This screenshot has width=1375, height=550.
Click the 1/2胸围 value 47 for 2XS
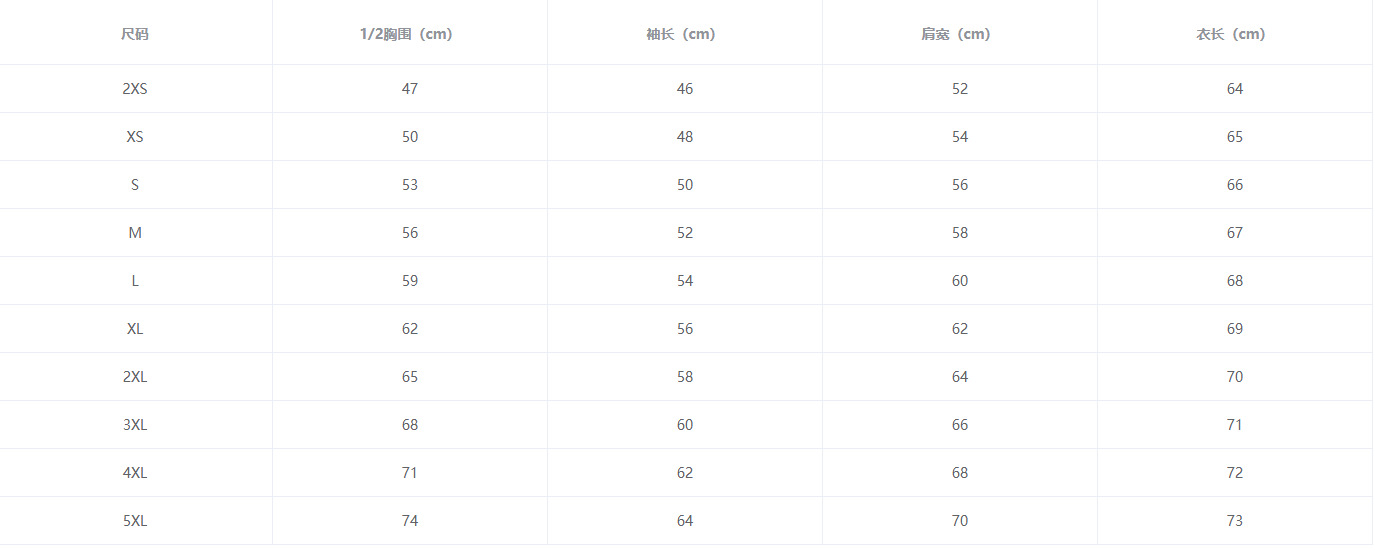tap(410, 89)
